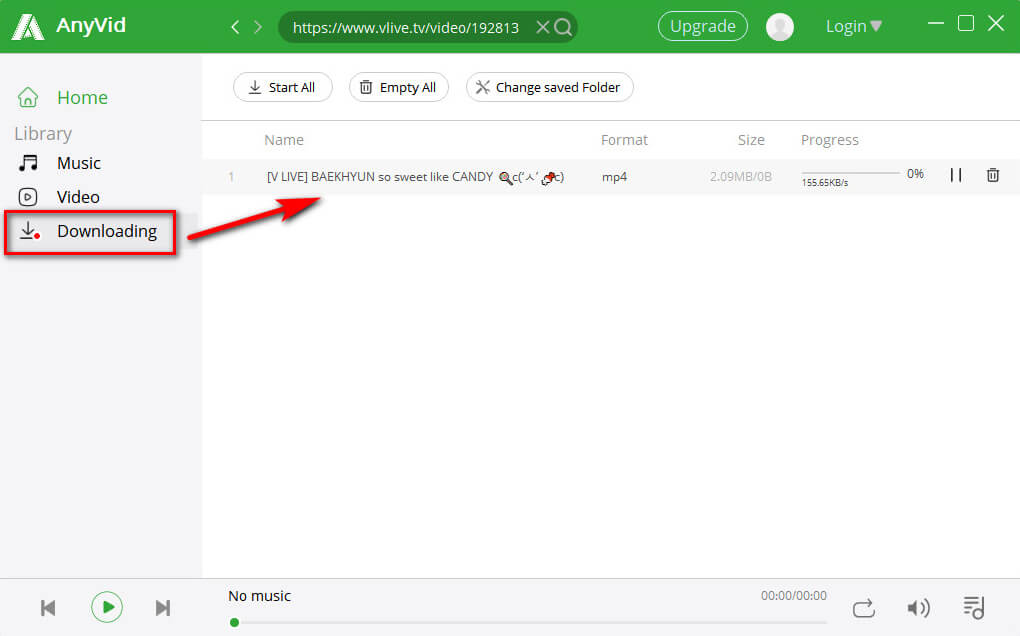Image resolution: width=1020 pixels, height=636 pixels.
Task: Click the back navigation arrow
Action: click(235, 27)
